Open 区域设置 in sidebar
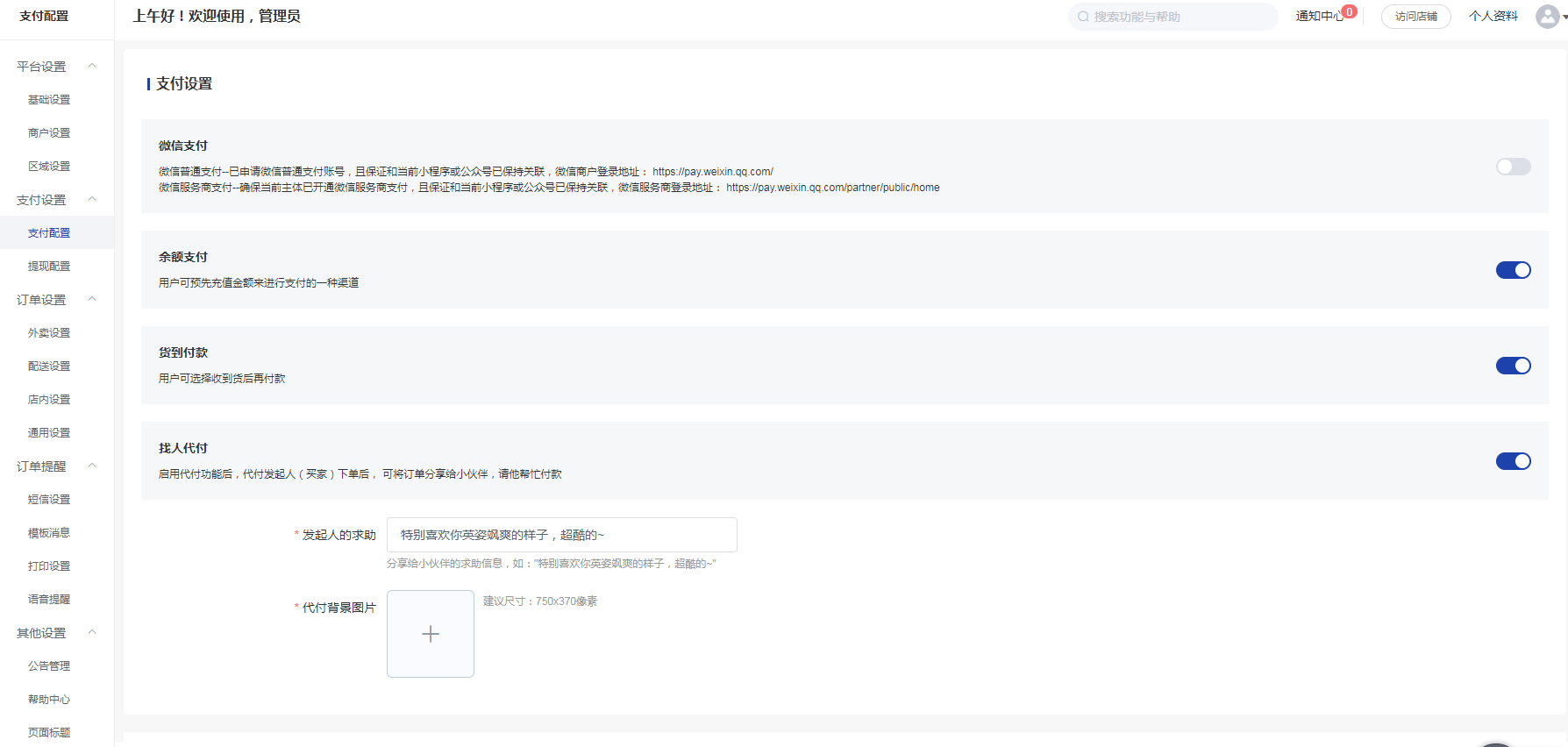This screenshot has width=1568, height=747. (49, 167)
